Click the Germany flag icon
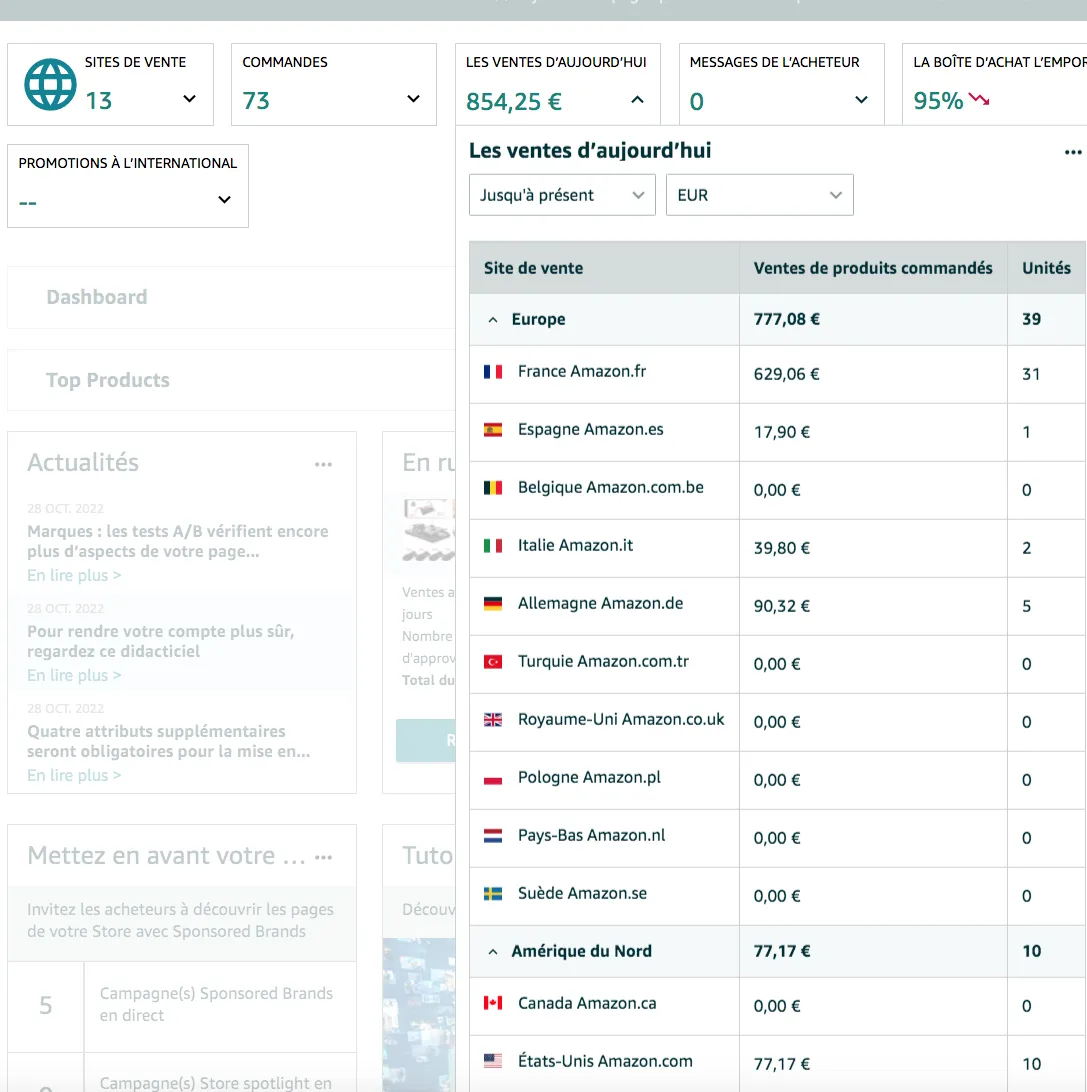Screen dimensions: 1087x1092 click(493, 604)
